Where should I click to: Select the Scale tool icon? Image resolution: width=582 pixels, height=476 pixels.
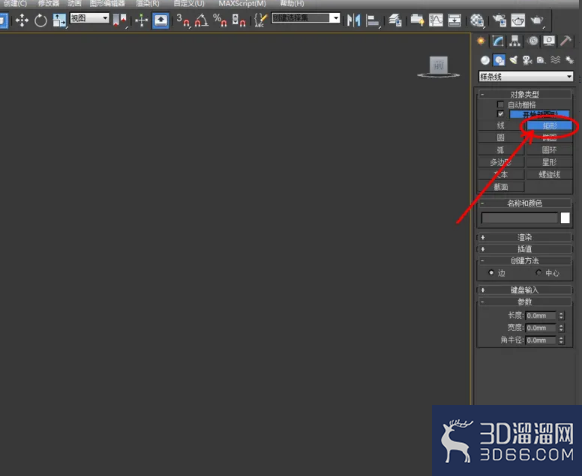(x=59, y=20)
